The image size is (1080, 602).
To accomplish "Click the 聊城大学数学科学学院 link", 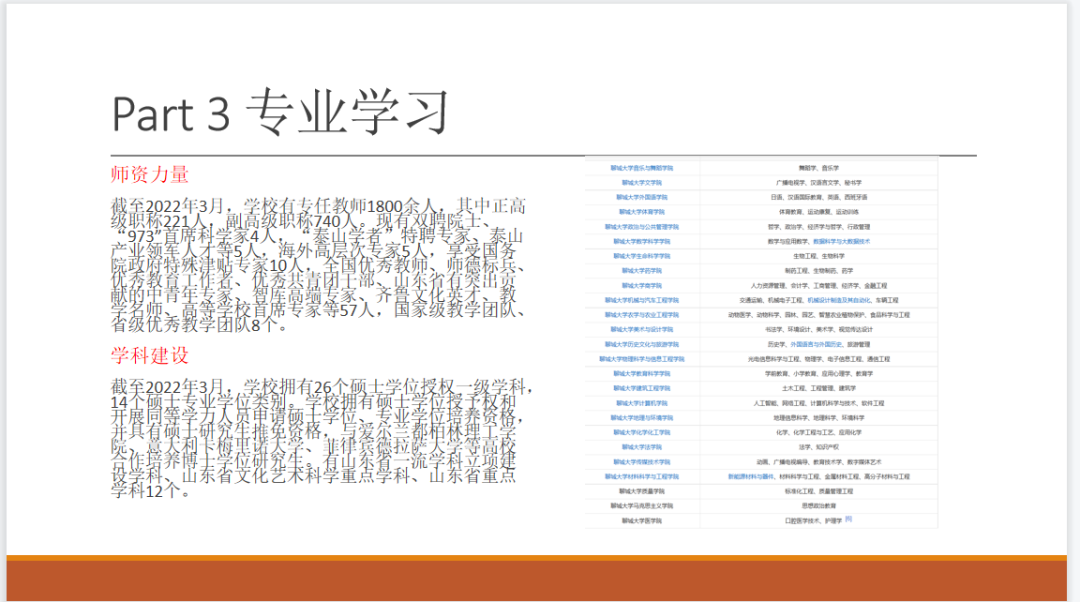I will click(642, 241).
